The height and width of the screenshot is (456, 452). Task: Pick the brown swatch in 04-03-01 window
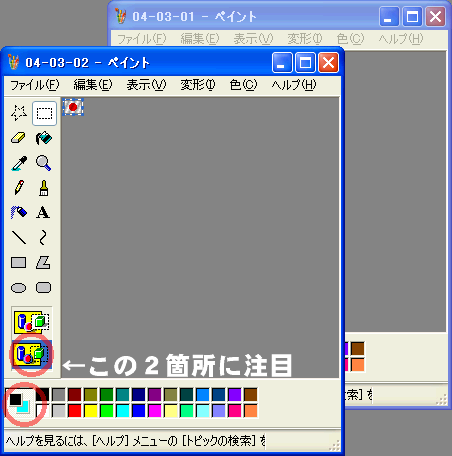(358, 349)
